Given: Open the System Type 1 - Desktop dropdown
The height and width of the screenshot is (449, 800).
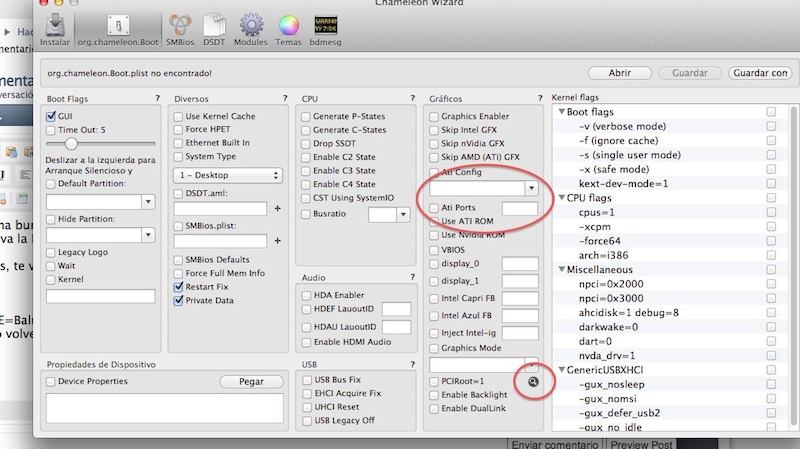Looking at the screenshot, I should (x=228, y=175).
